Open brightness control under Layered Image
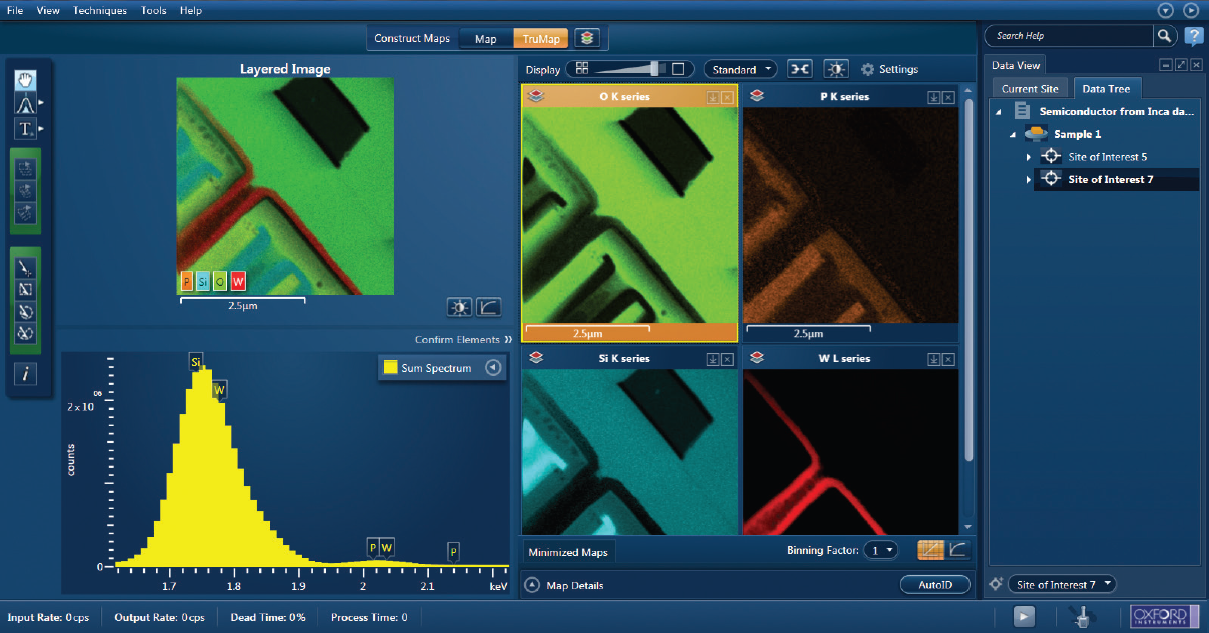1209x633 pixels. click(x=459, y=306)
